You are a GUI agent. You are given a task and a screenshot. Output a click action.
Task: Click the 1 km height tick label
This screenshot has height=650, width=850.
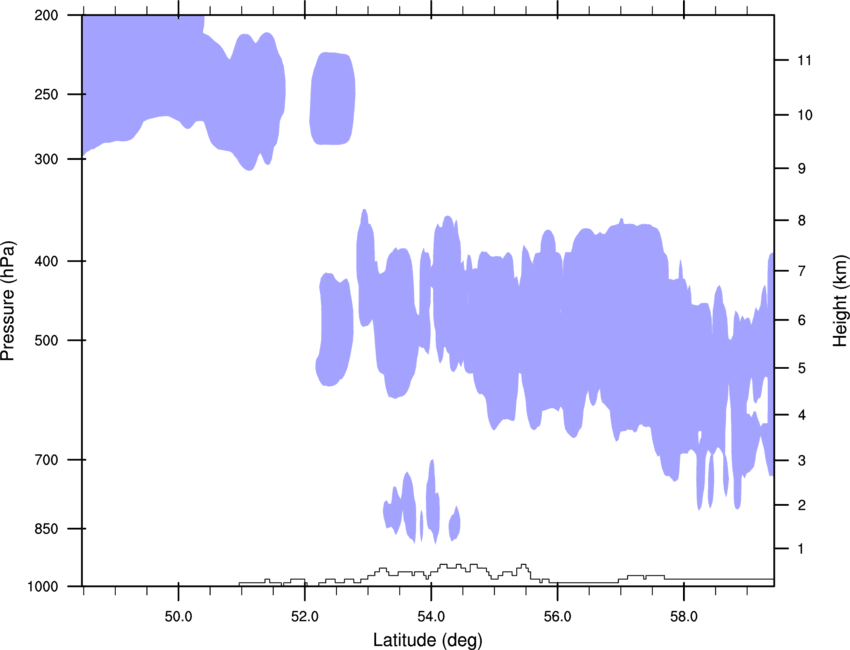(x=802, y=549)
